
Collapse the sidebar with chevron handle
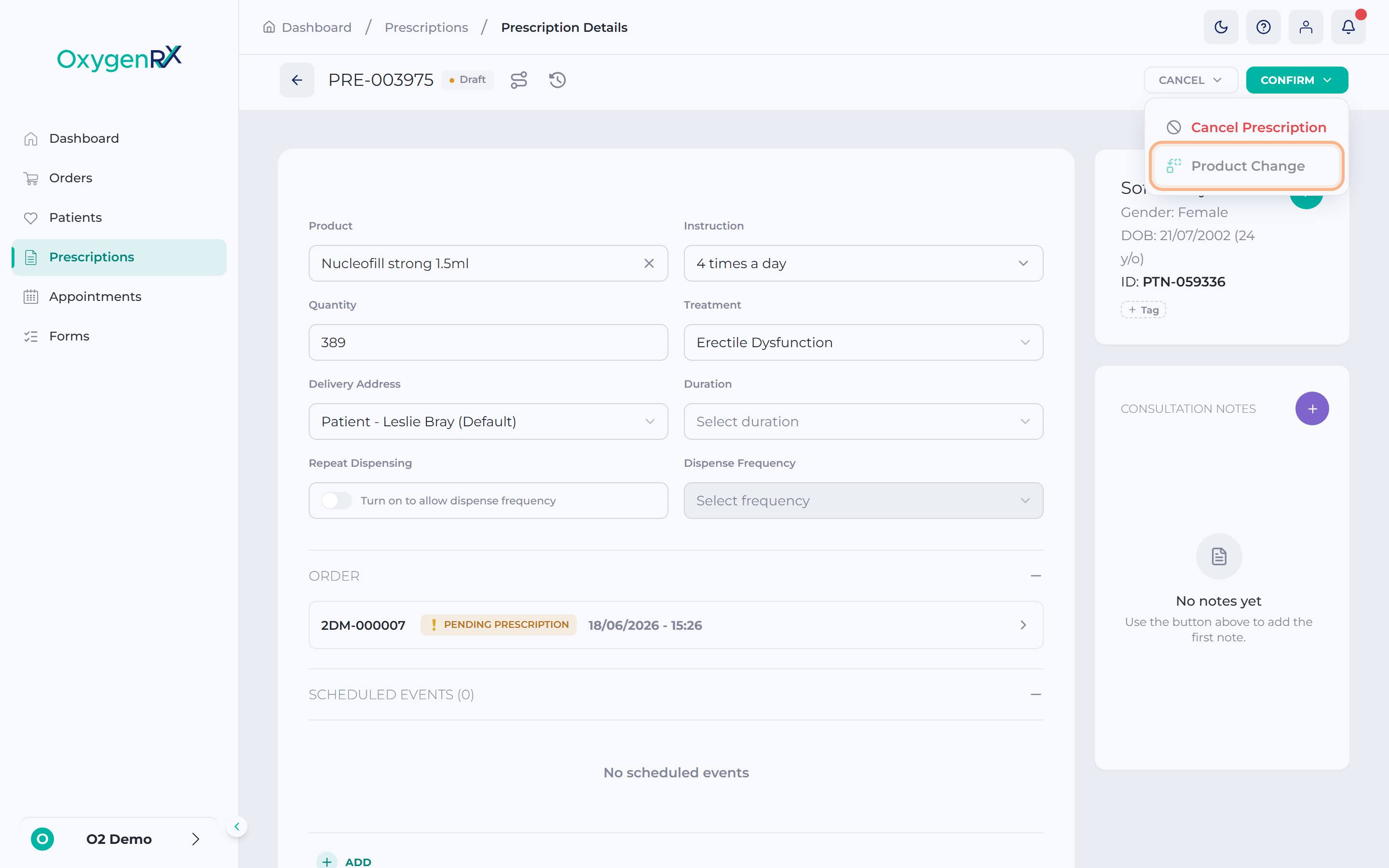[236, 827]
